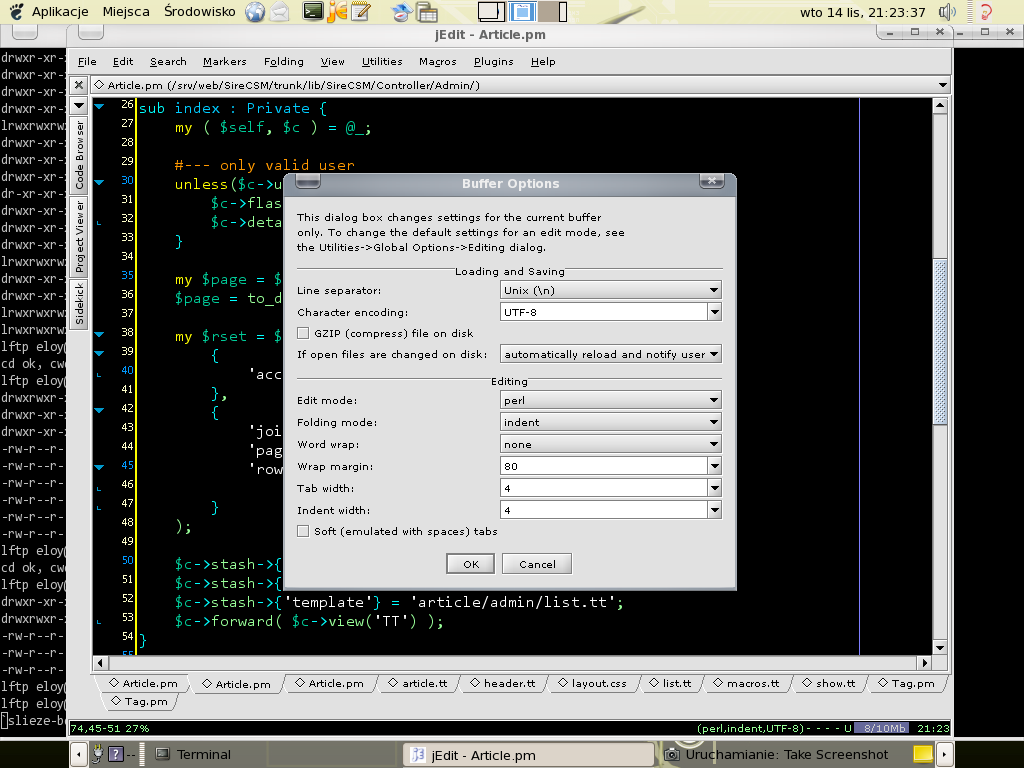The image size is (1024, 768).
Task: Open the Code Browser side panel
Action: click(x=80, y=155)
